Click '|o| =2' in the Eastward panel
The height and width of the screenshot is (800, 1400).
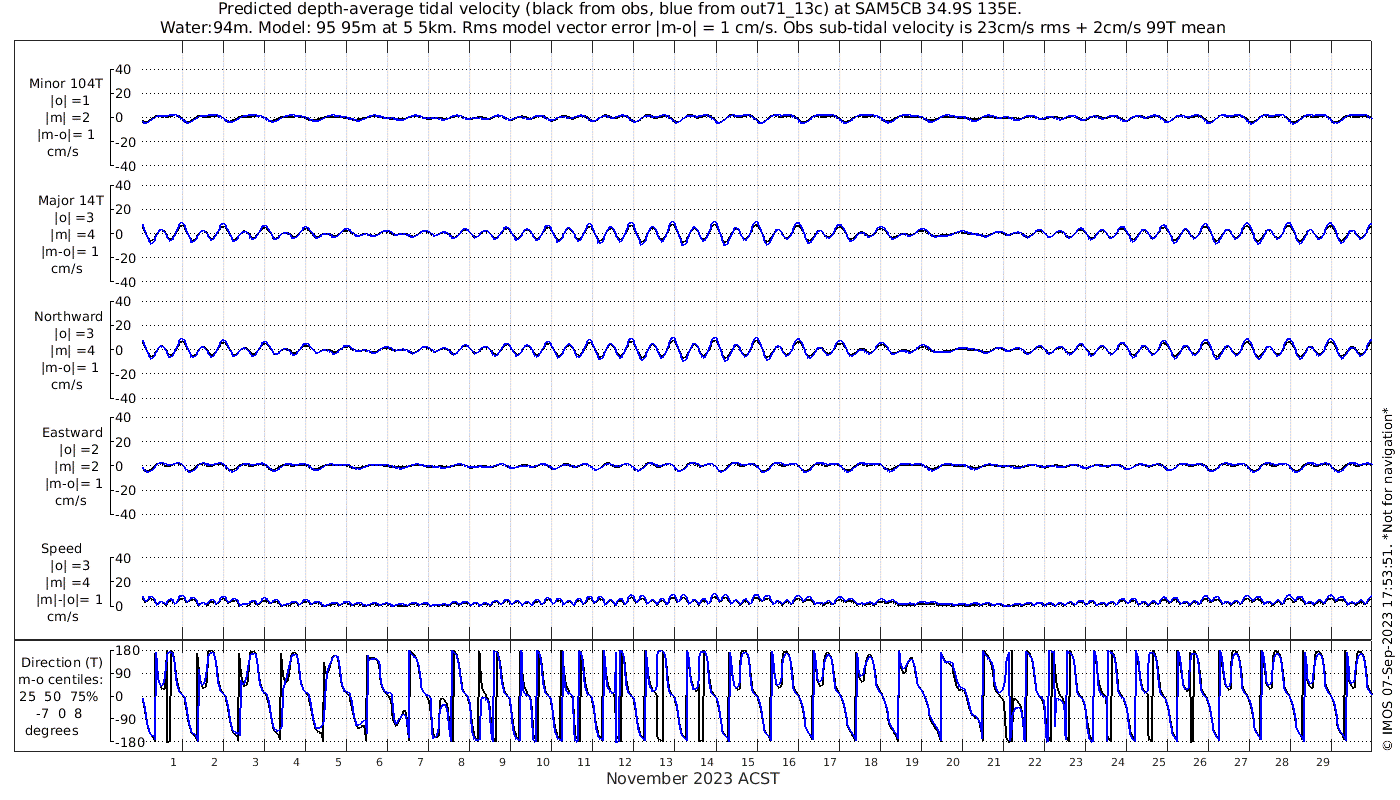click(x=78, y=450)
